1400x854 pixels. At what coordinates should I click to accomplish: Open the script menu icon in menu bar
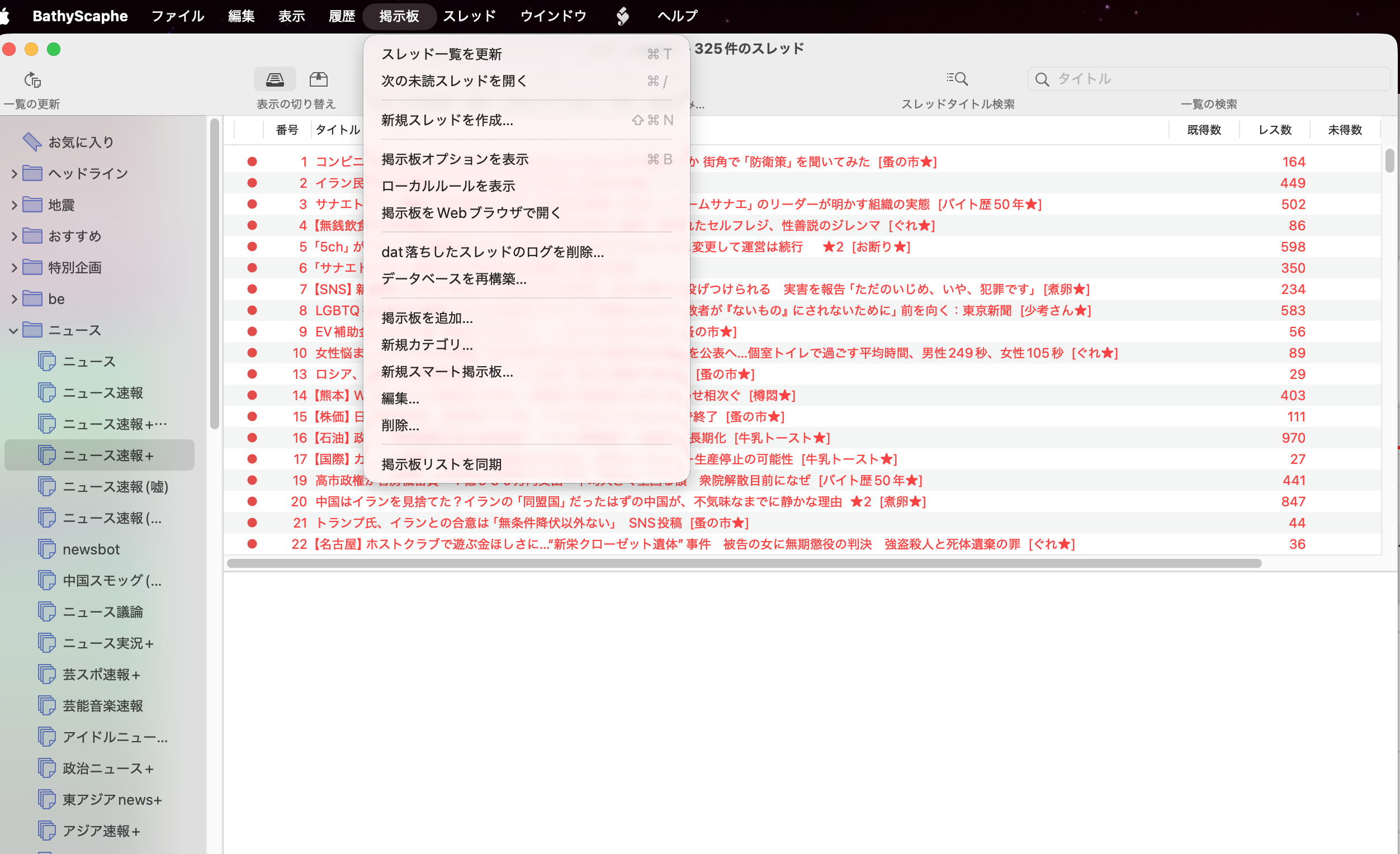click(x=622, y=16)
